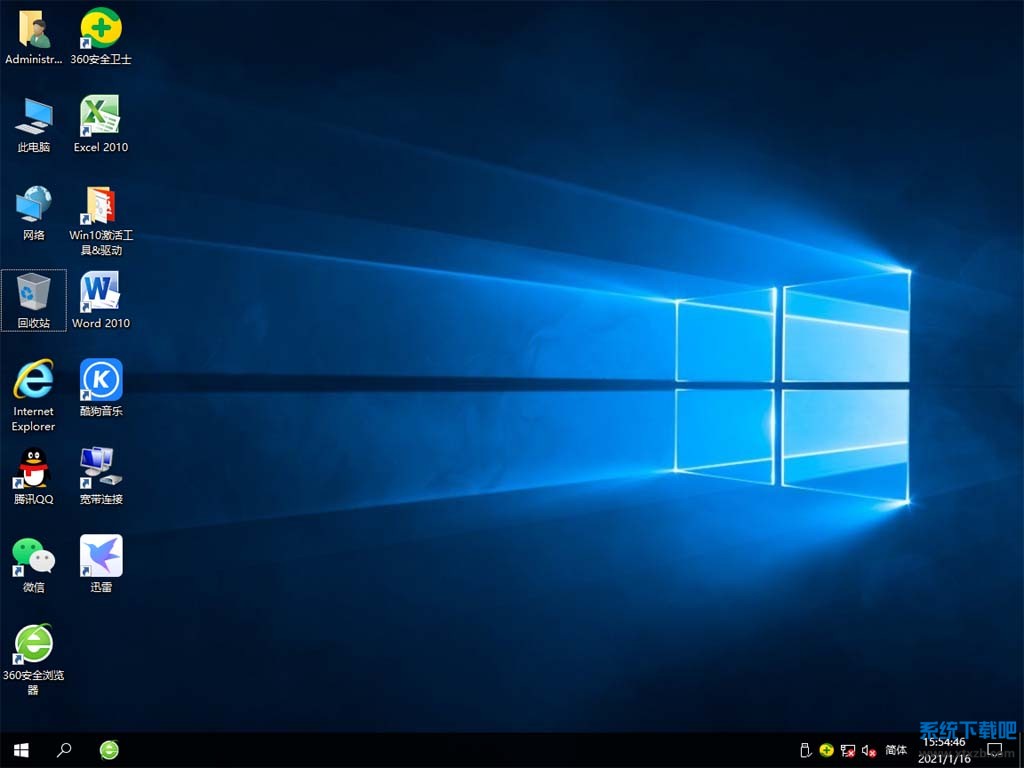The width and height of the screenshot is (1024, 768).
Task: Click the taskbar search magnifier
Action: click(x=64, y=750)
